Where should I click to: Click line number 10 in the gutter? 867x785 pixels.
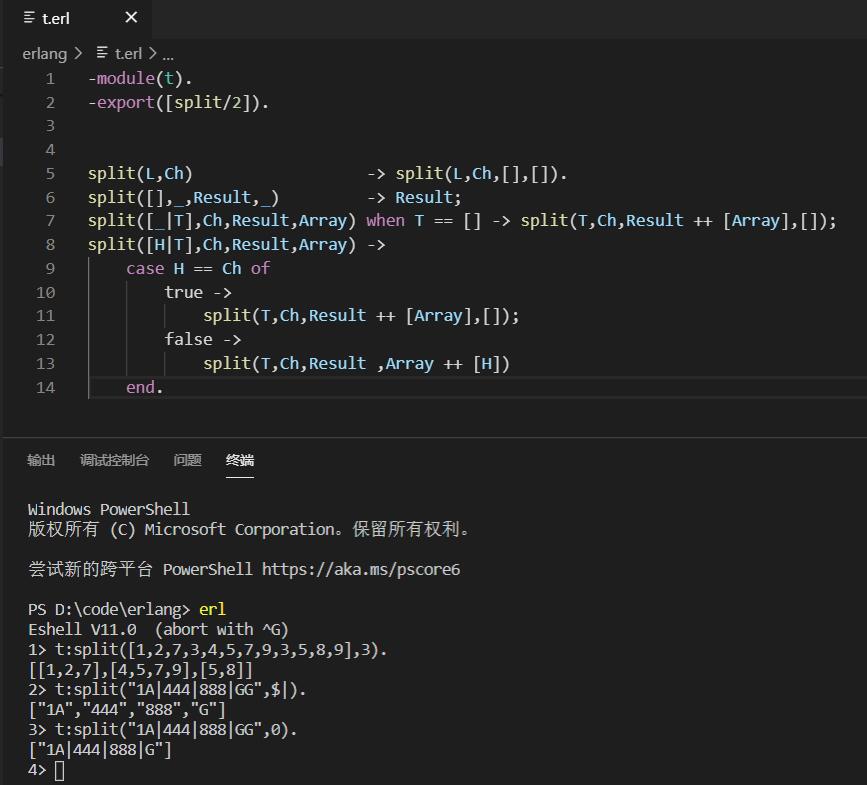click(x=46, y=292)
